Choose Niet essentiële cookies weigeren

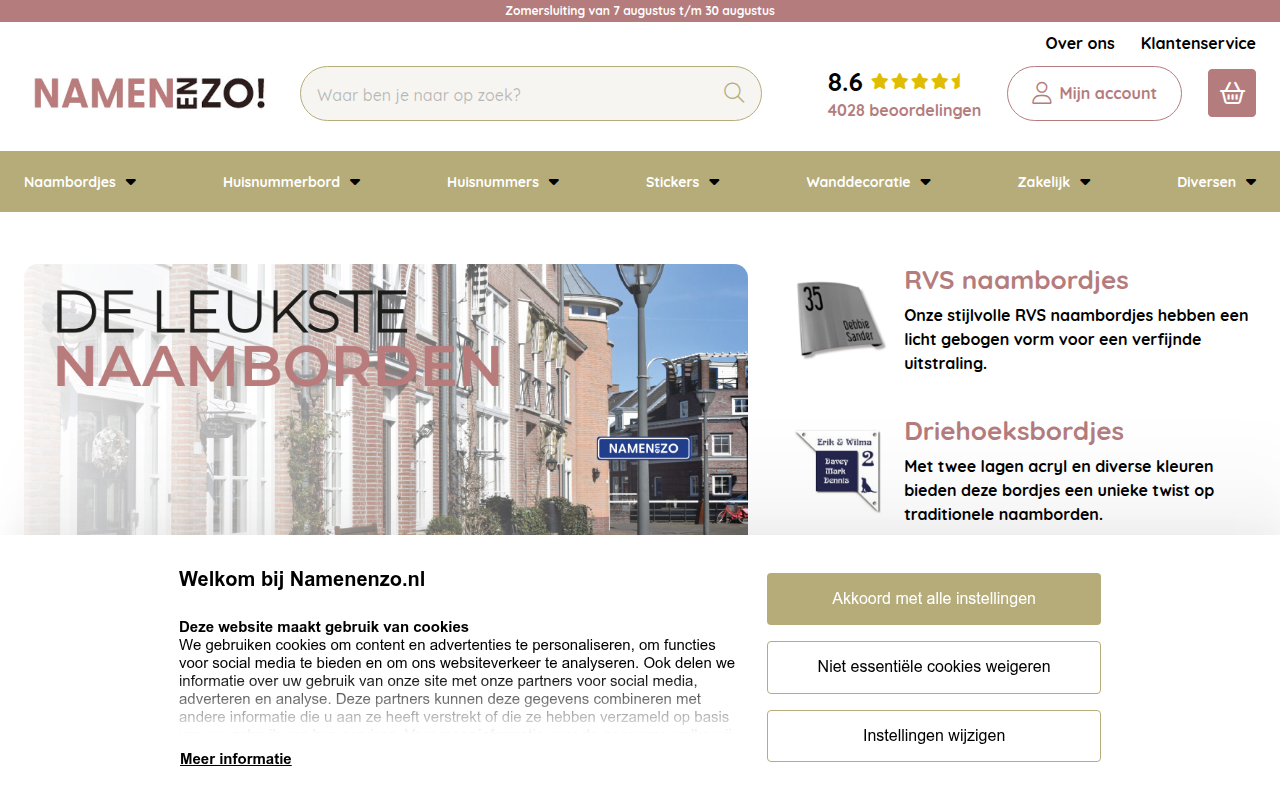[934, 667]
